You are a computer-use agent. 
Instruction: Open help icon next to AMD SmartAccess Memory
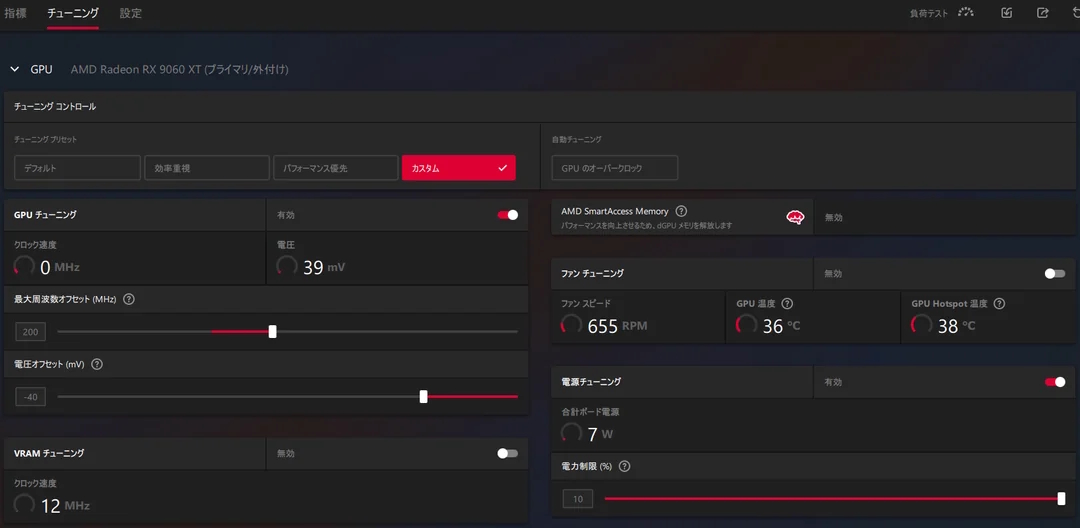pyautogui.click(x=681, y=211)
